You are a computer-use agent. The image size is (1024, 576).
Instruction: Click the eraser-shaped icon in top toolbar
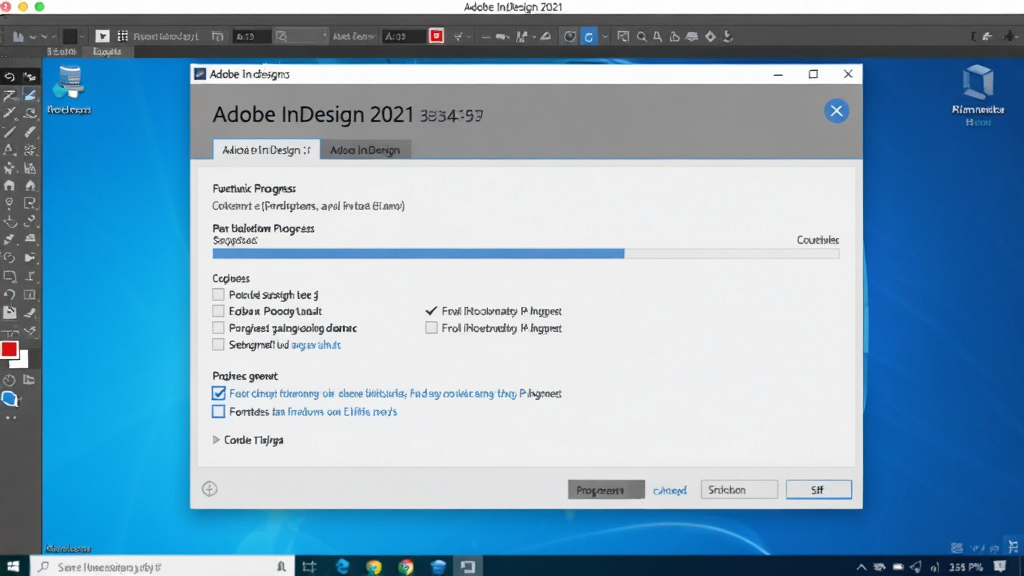545,37
